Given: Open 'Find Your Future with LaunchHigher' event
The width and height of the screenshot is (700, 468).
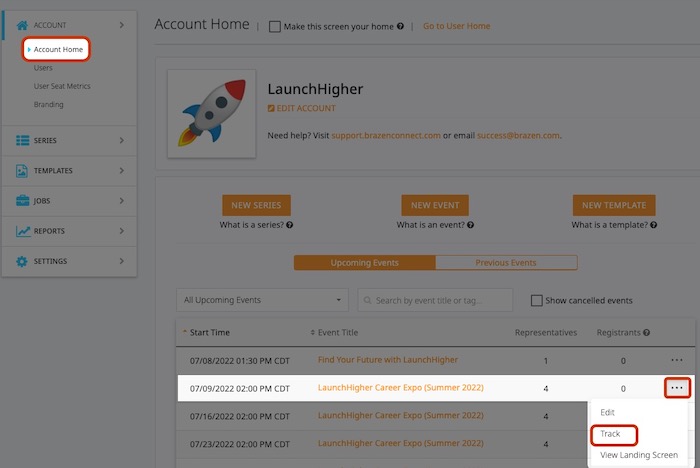Looking at the screenshot, I should point(388,360).
